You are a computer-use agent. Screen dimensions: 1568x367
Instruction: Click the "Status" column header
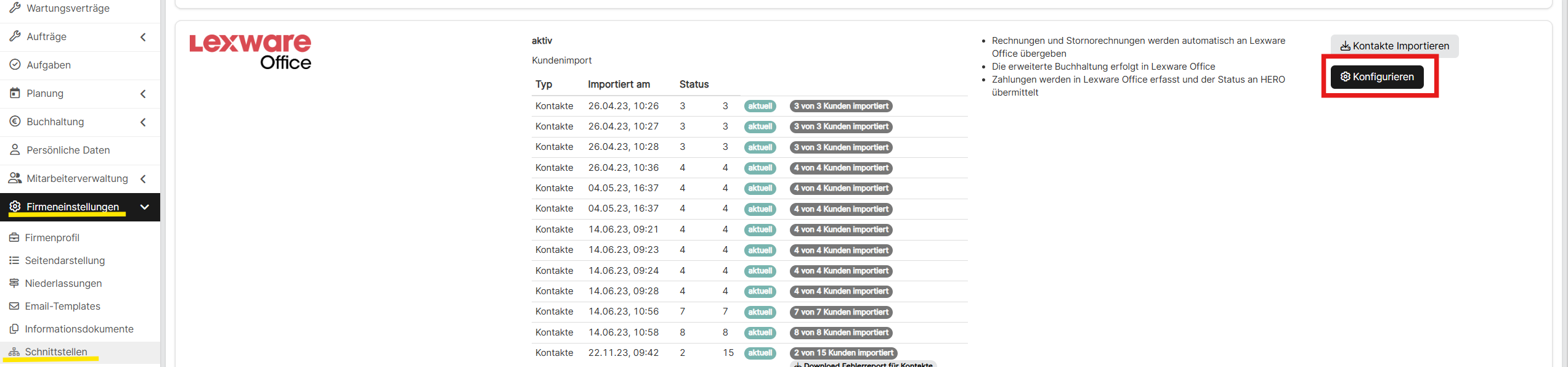point(694,85)
